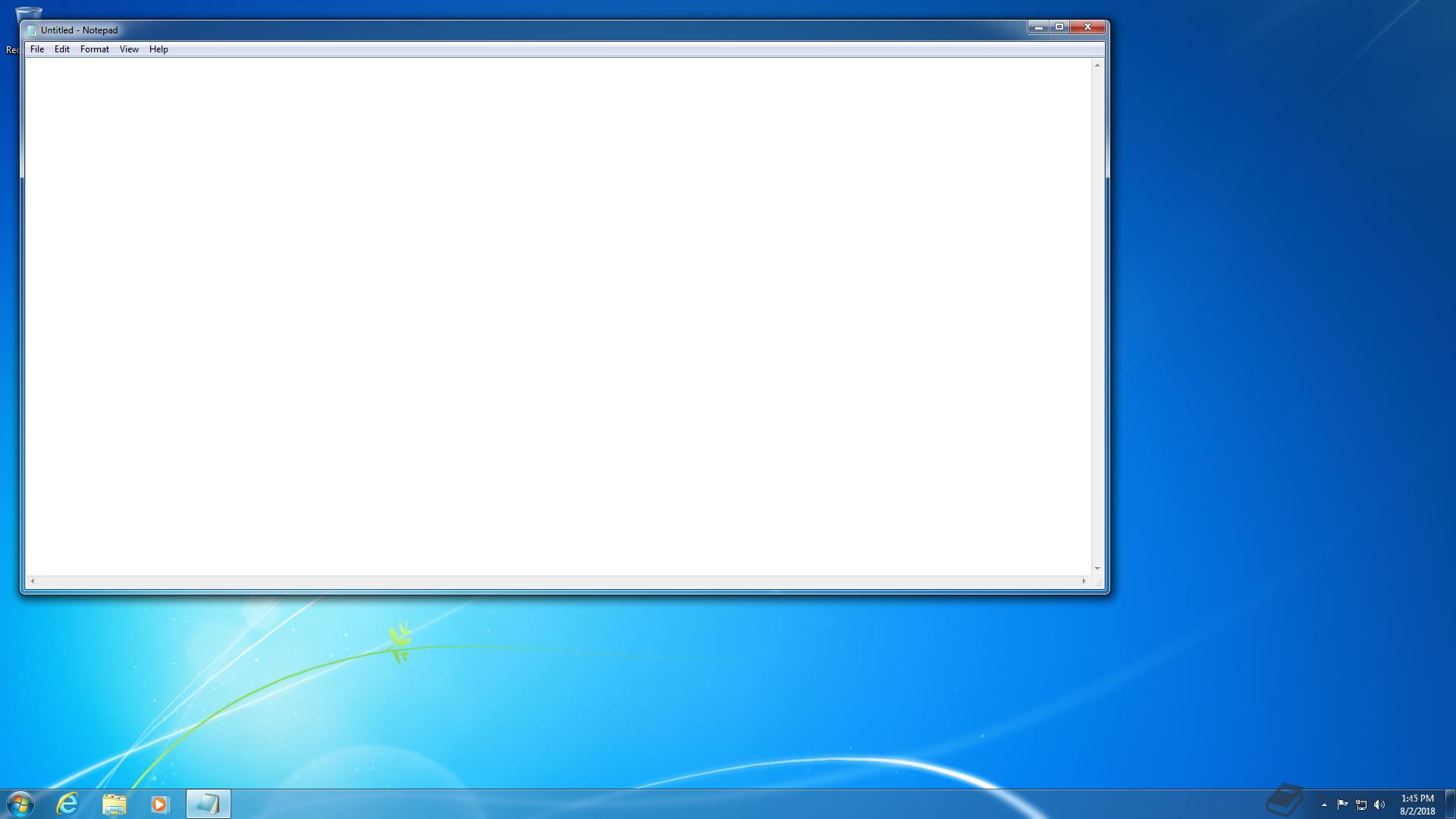This screenshot has height=819, width=1456.
Task: Open the Format menu
Action: pyautogui.click(x=95, y=49)
